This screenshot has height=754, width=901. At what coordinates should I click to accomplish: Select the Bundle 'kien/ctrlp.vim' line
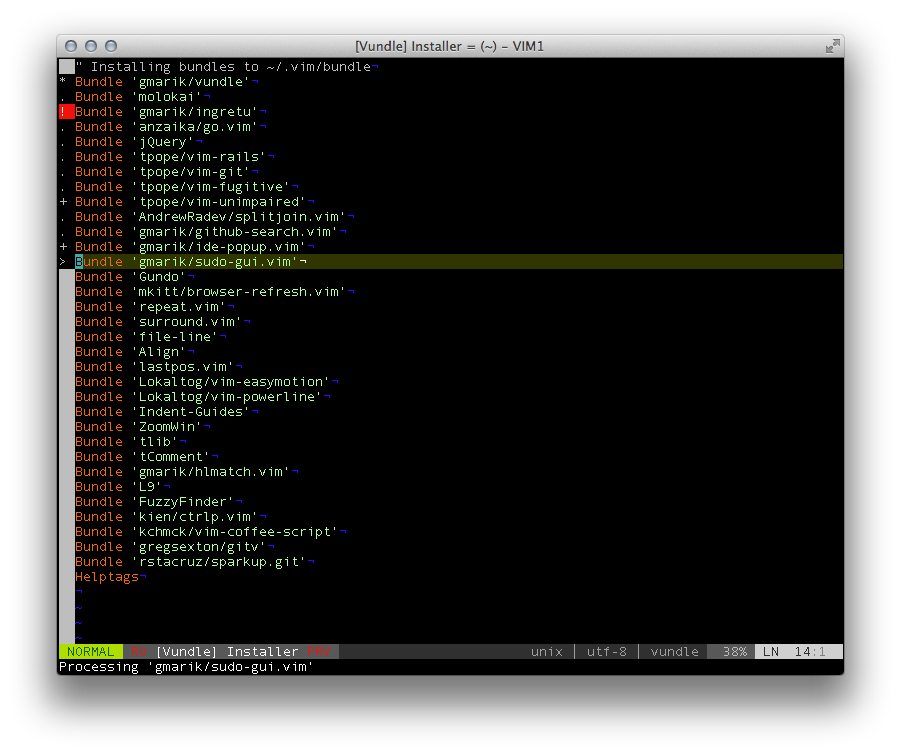[167, 517]
